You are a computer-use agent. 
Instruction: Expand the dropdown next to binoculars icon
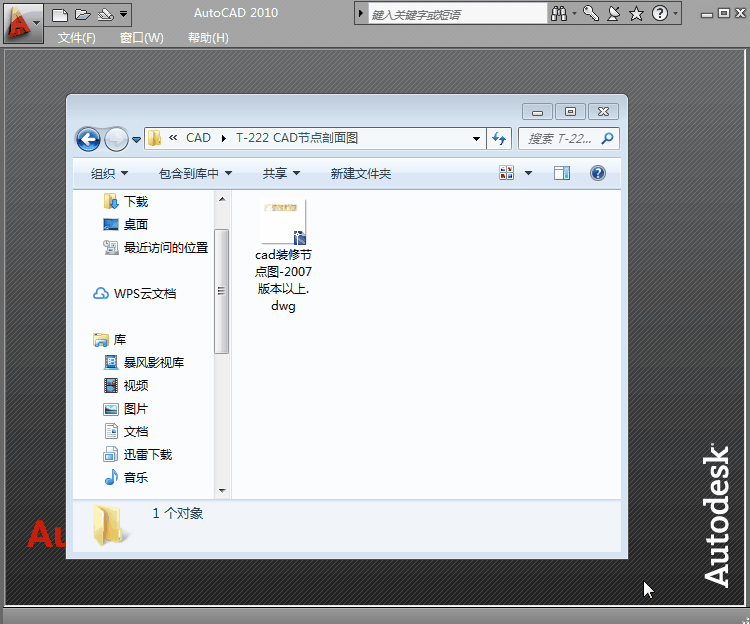click(x=574, y=14)
